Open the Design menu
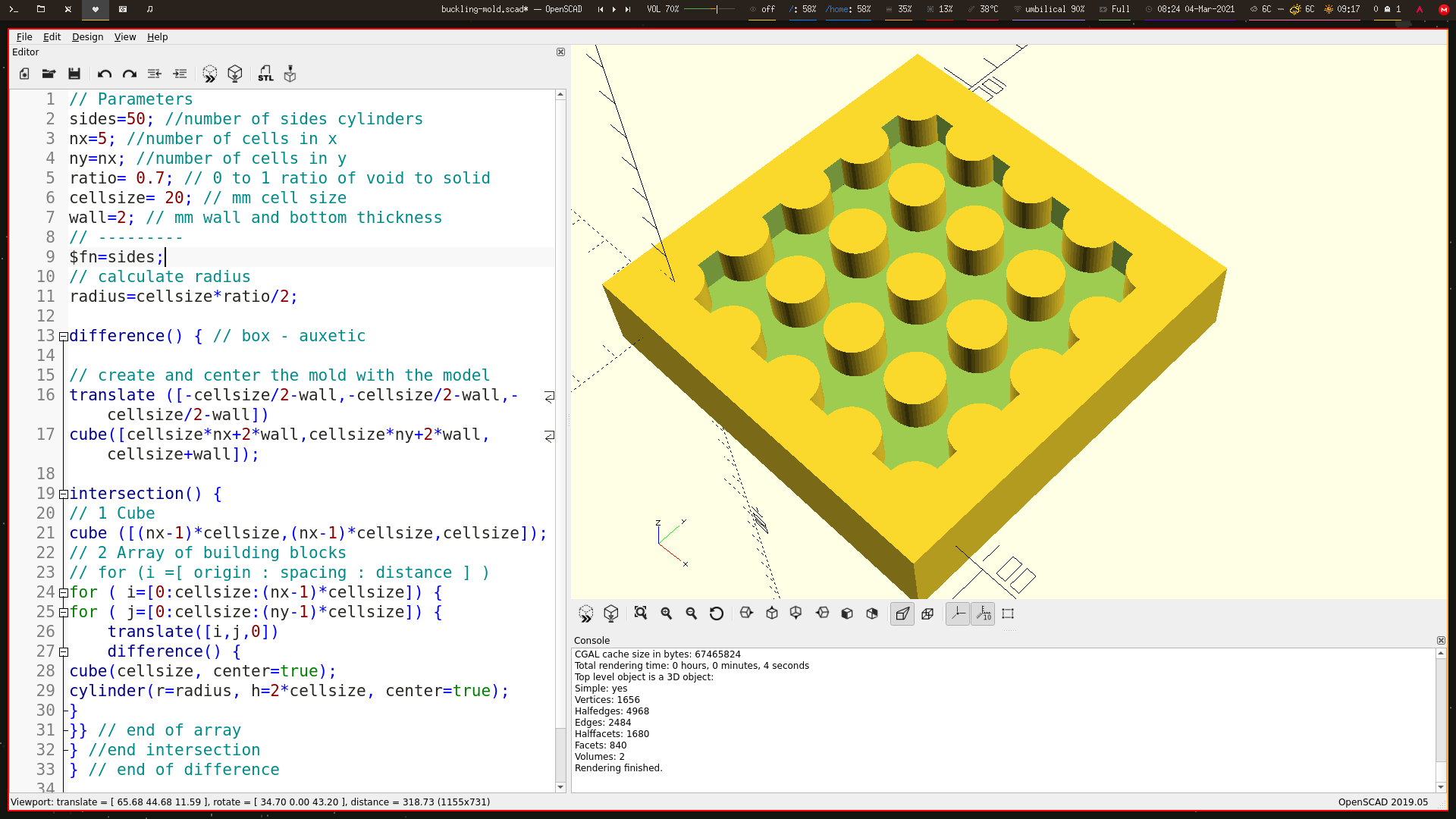 pyautogui.click(x=87, y=36)
